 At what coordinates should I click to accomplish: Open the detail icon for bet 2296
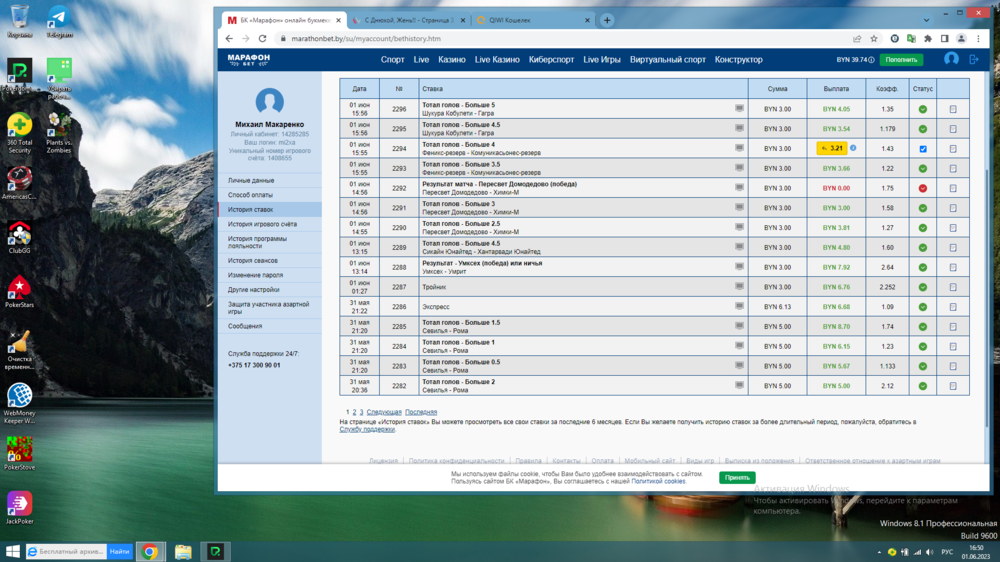click(x=953, y=109)
